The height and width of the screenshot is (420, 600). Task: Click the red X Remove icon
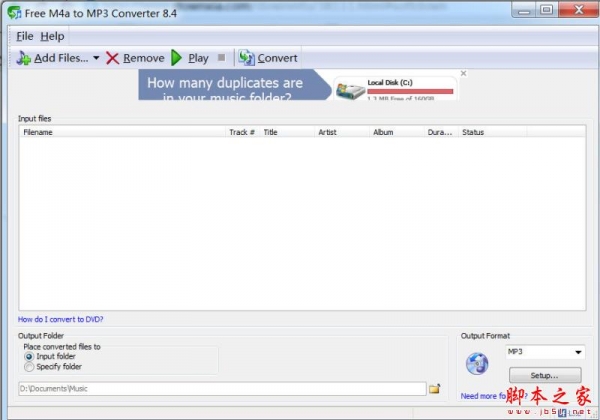point(112,58)
